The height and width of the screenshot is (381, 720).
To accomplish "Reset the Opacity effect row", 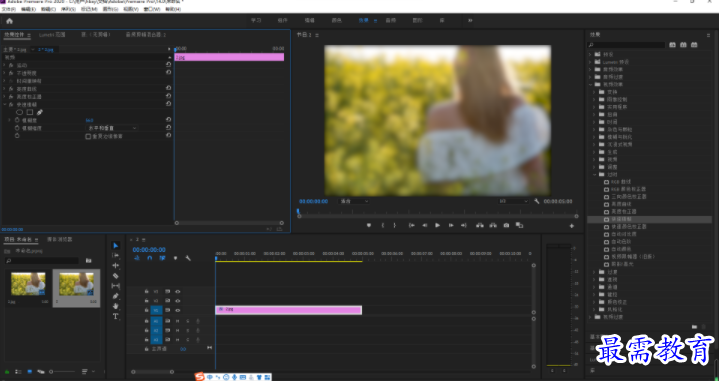I will (169, 73).
